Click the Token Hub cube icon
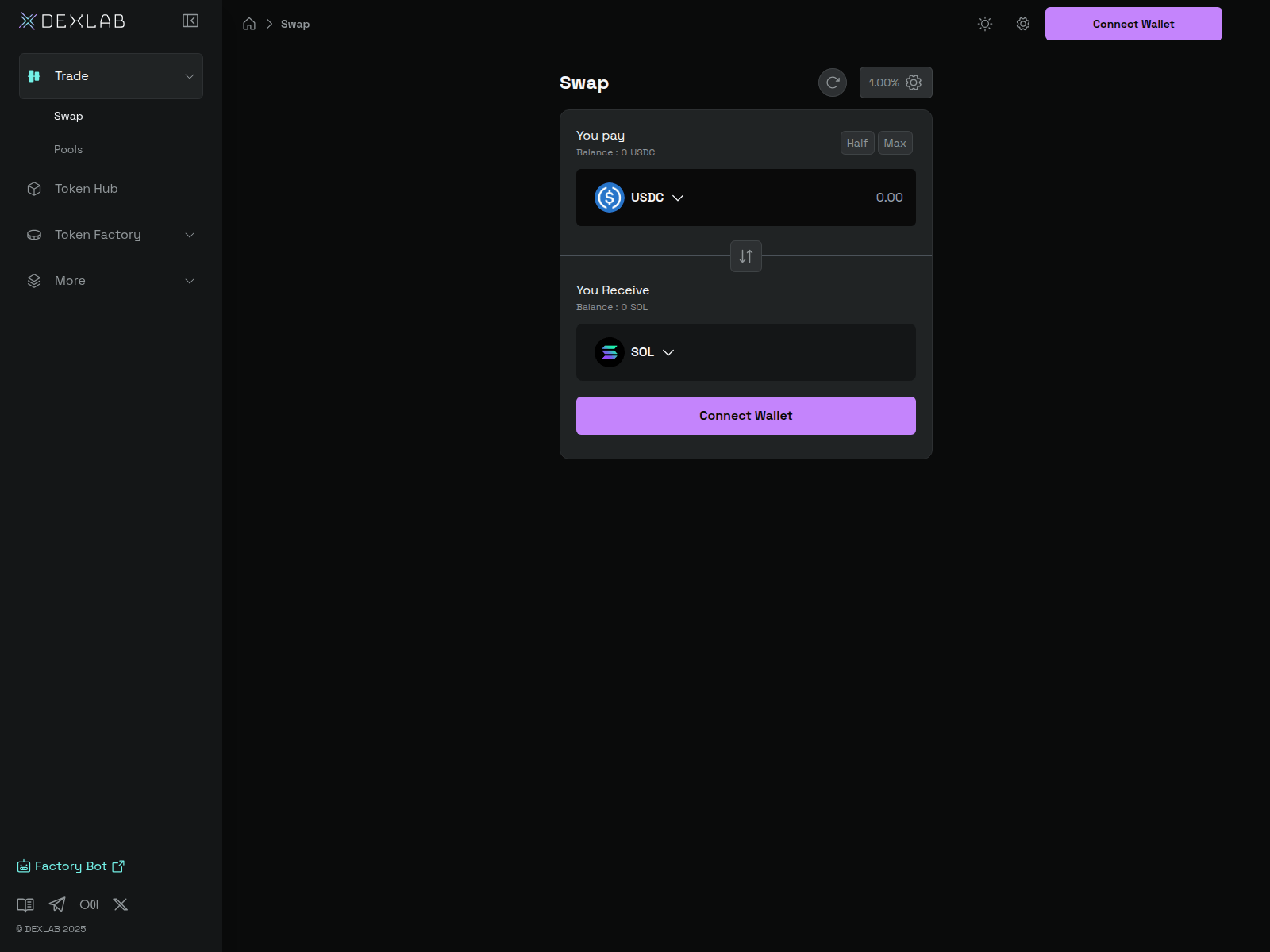This screenshot has height=952, width=1270. (34, 189)
